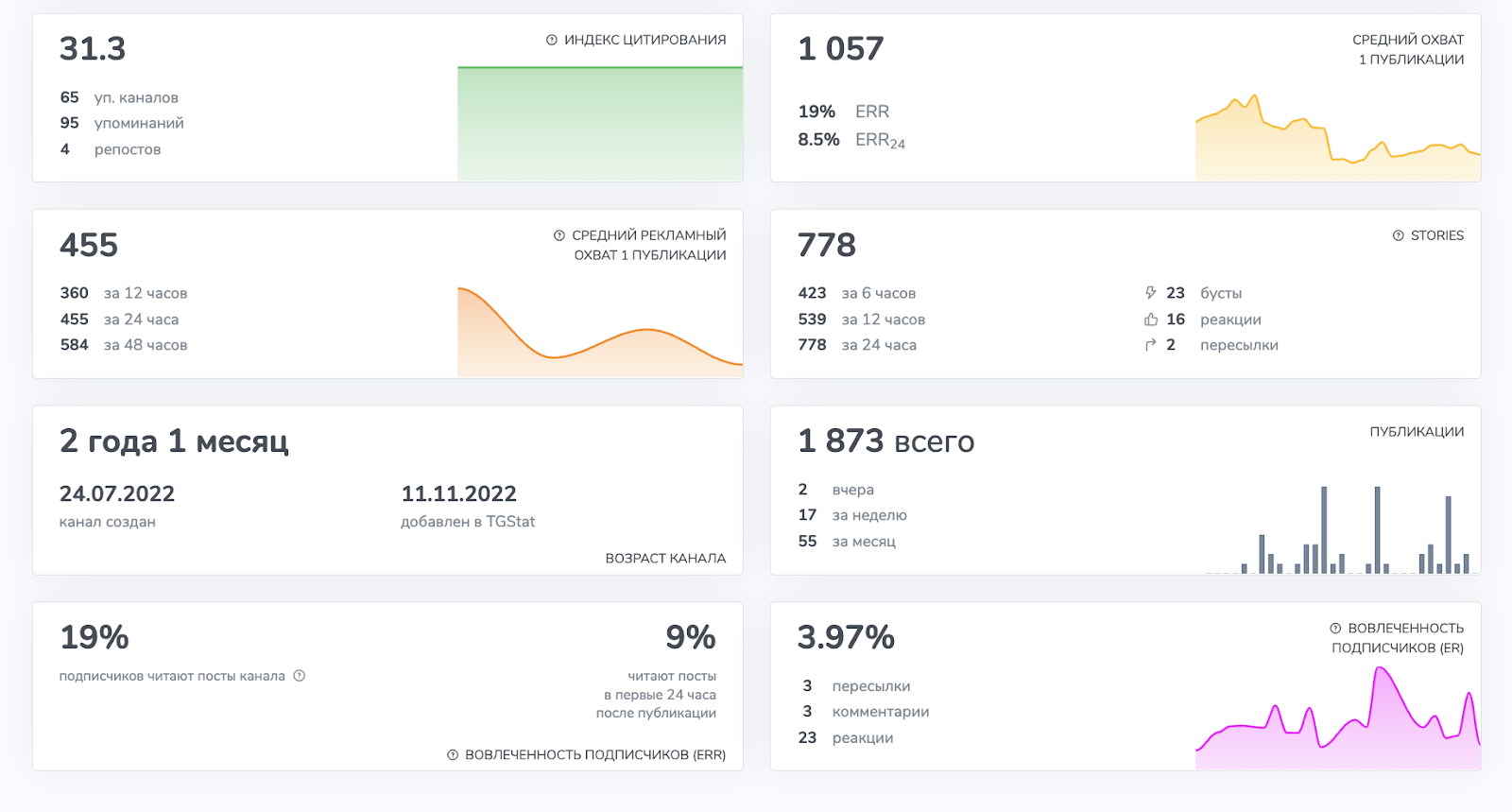The image size is (1512, 812).
Task: Open the yellow average reach chart
Action: (1338, 137)
